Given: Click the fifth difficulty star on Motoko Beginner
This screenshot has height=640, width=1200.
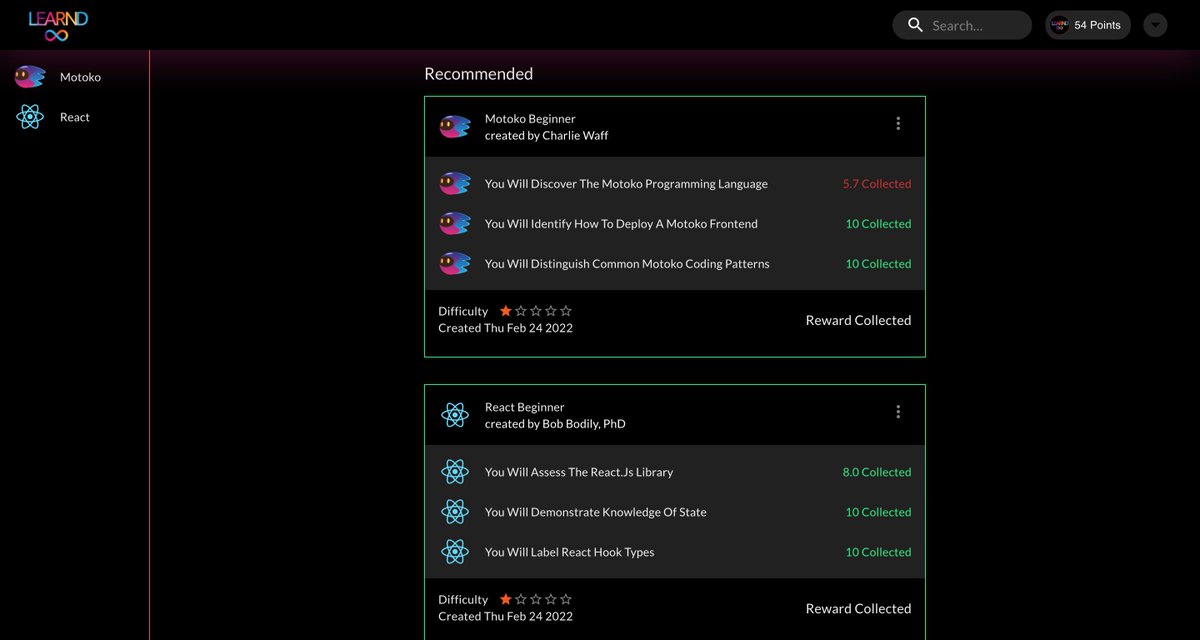Looking at the screenshot, I should click(x=566, y=311).
